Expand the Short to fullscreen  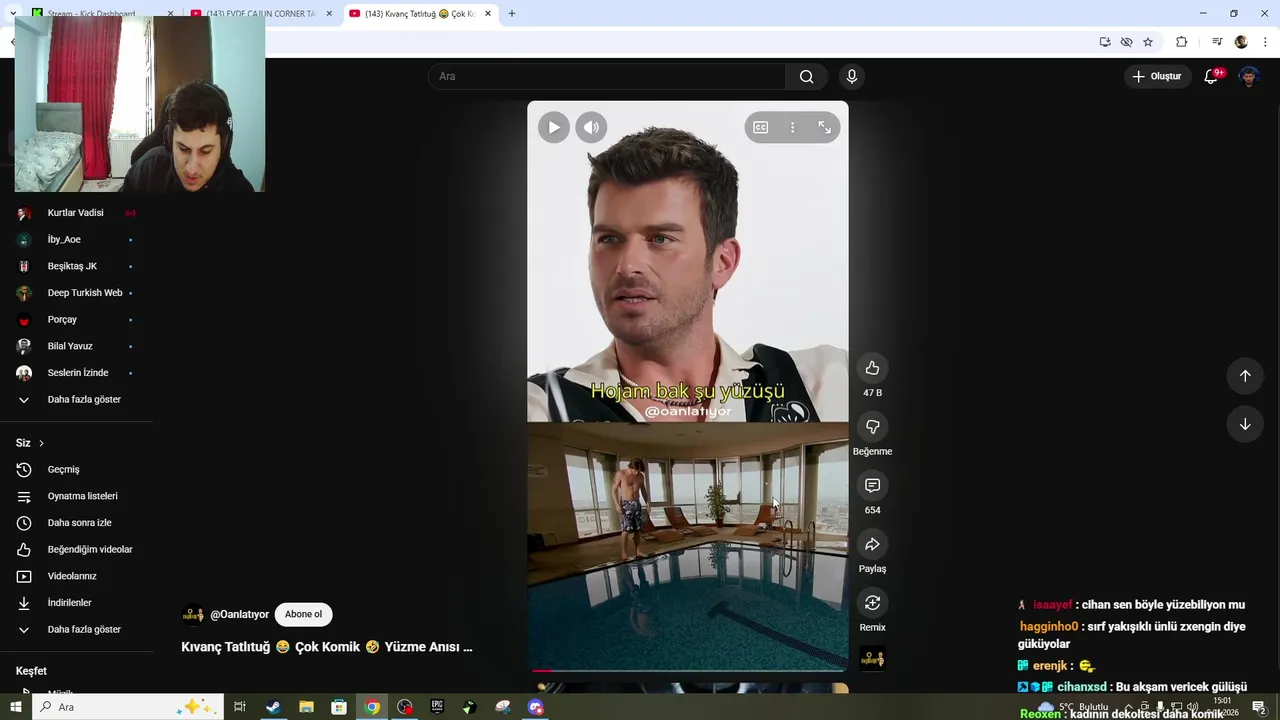click(824, 127)
